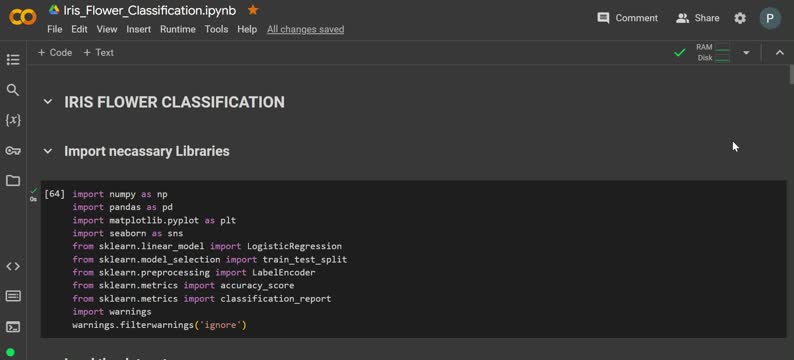Click the All changes saved link

coord(305,29)
